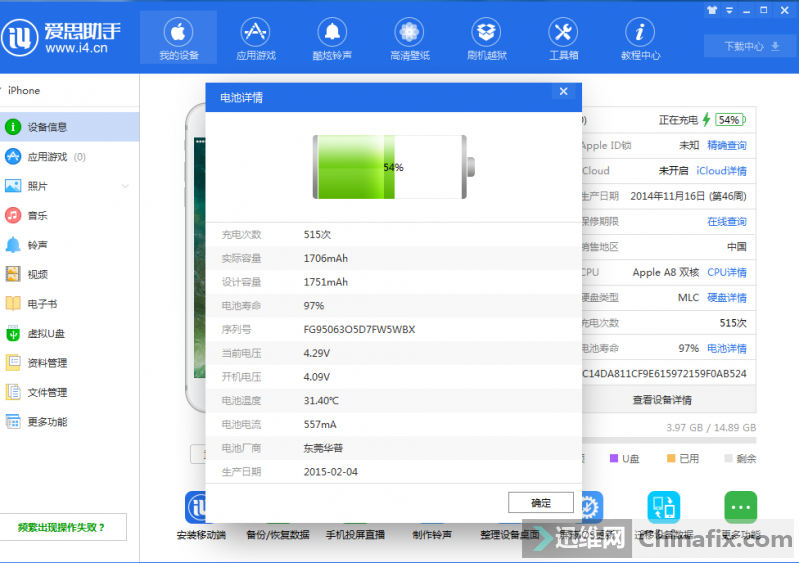Select 照片 photos in the sidebar
Viewport: 799px width, 563px height.
point(69,186)
